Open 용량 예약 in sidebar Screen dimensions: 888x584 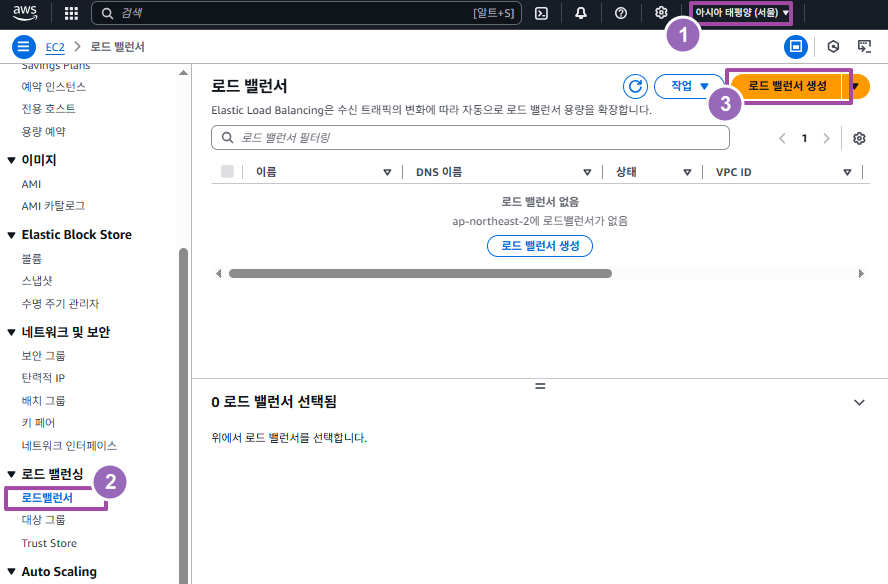(44, 132)
